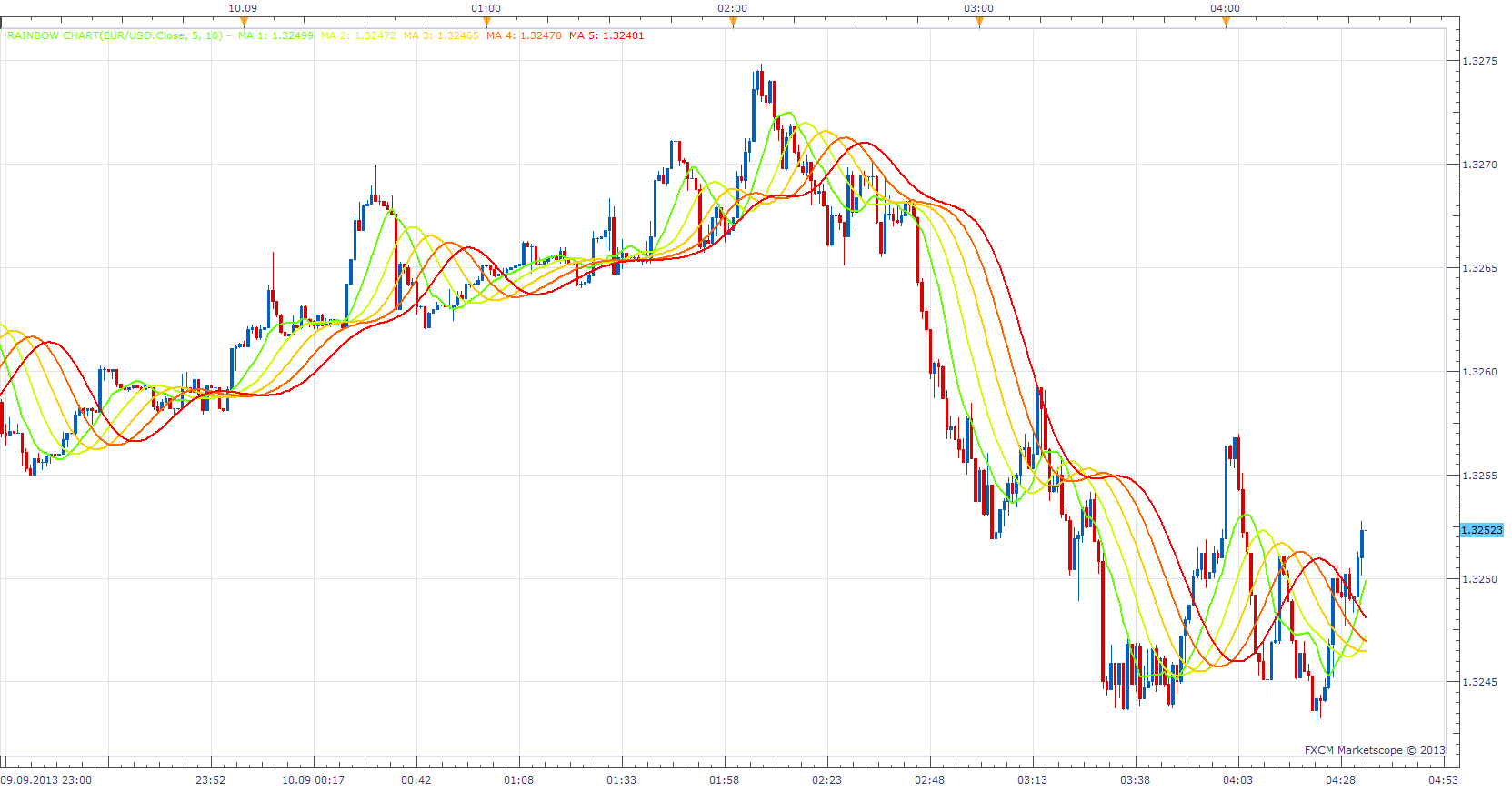Click the 03:00 label on top axis
This screenshot has width=1512, height=791.
pyautogui.click(x=979, y=8)
